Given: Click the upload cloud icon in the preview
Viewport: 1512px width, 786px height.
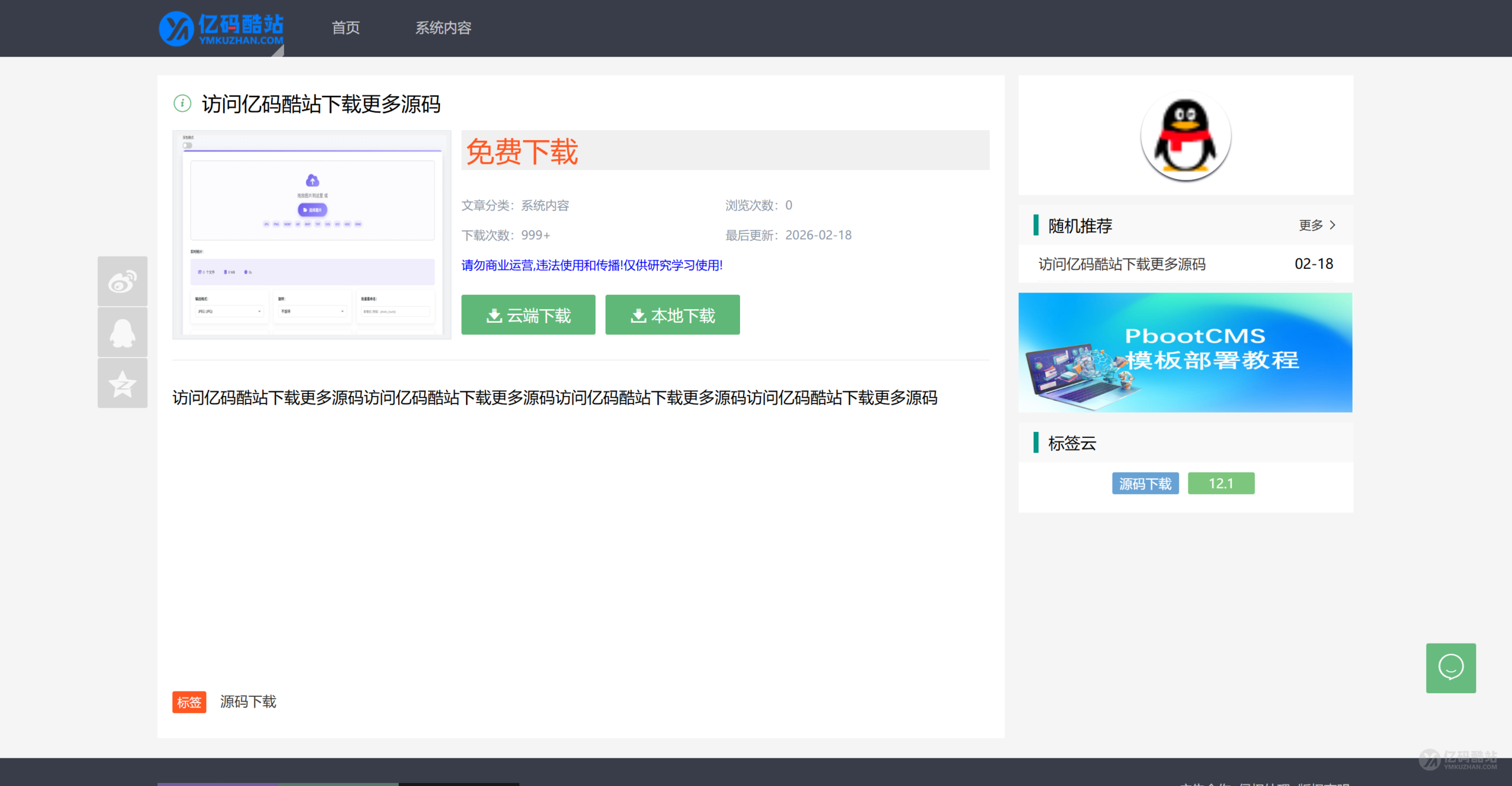Looking at the screenshot, I should [312, 181].
